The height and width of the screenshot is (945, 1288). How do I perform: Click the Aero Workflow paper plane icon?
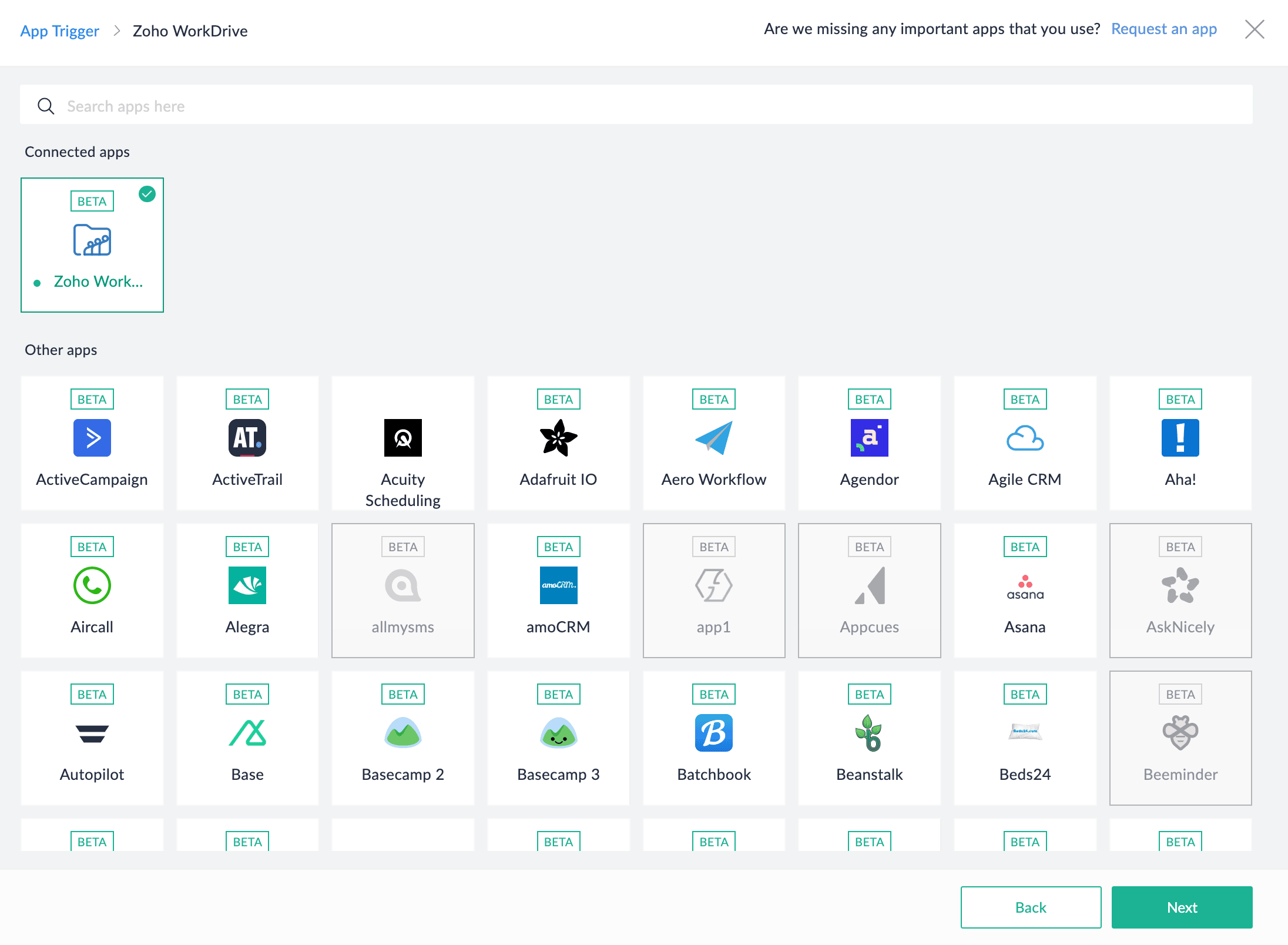[x=713, y=438]
